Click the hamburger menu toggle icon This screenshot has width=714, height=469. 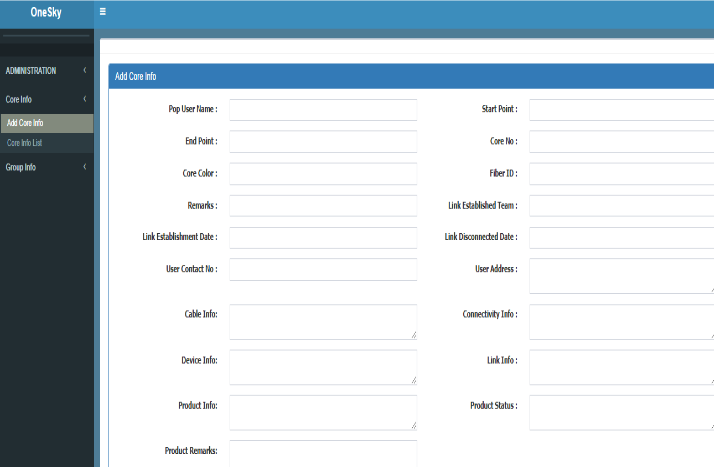[x=103, y=13]
